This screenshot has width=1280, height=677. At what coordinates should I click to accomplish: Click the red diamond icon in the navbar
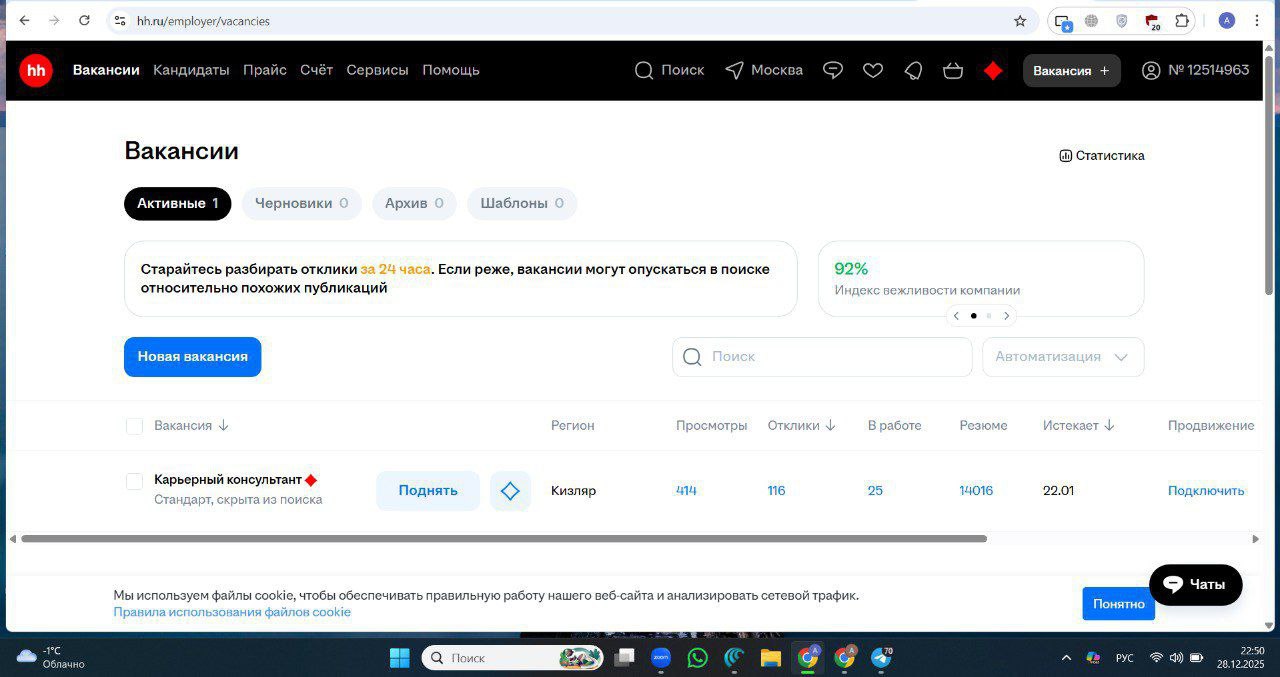pos(992,70)
